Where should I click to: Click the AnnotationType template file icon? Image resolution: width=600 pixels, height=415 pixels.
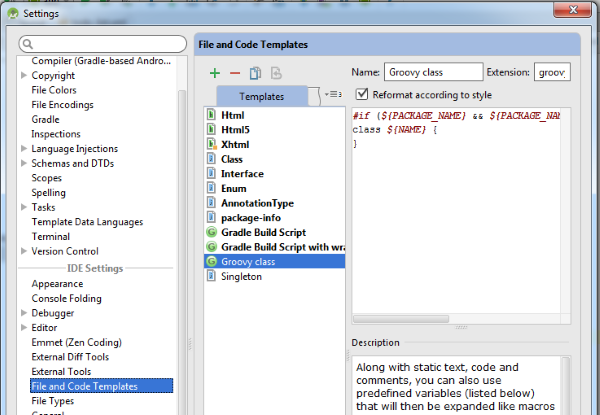(211, 203)
